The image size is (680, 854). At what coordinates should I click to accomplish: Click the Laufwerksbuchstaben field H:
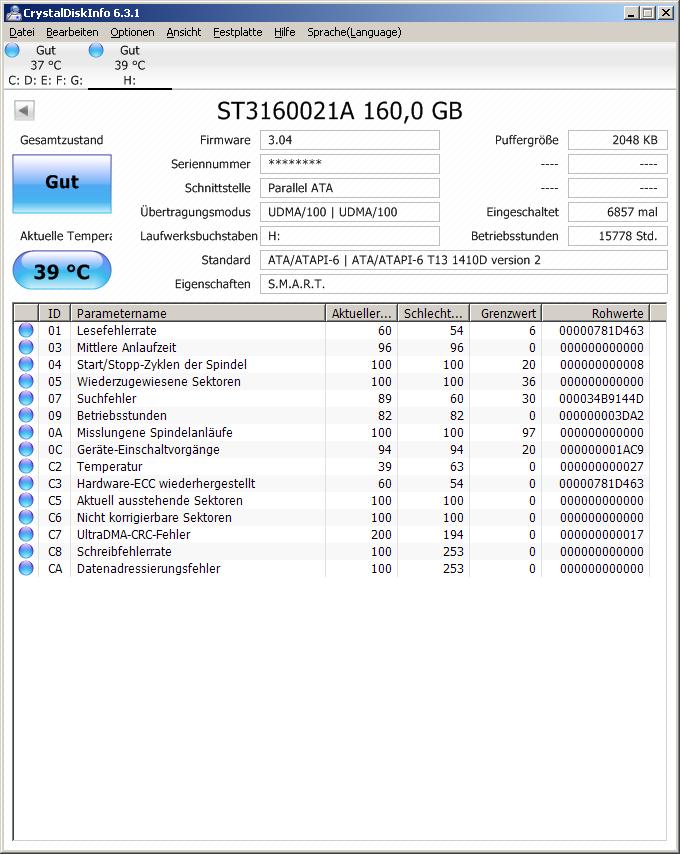[350, 236]
